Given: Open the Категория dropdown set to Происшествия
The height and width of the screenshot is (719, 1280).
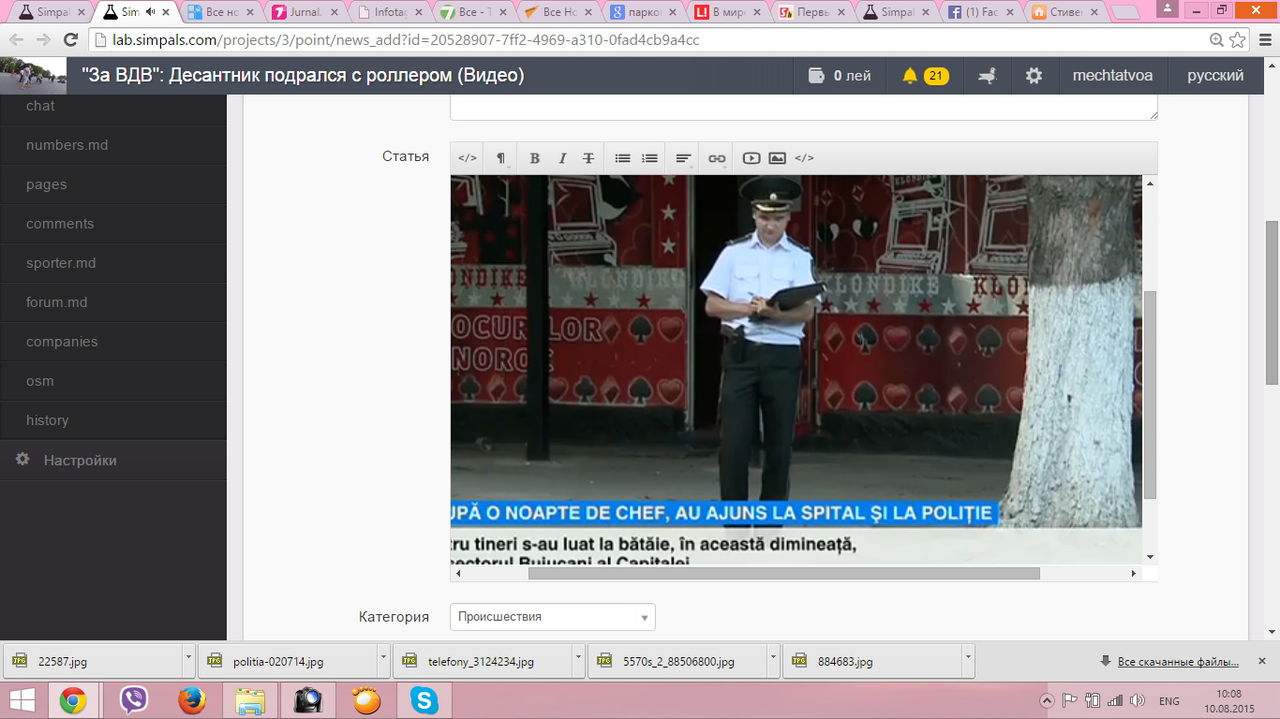Looking at the screenshot, I should pyautogui.click(x=552, y=617).
